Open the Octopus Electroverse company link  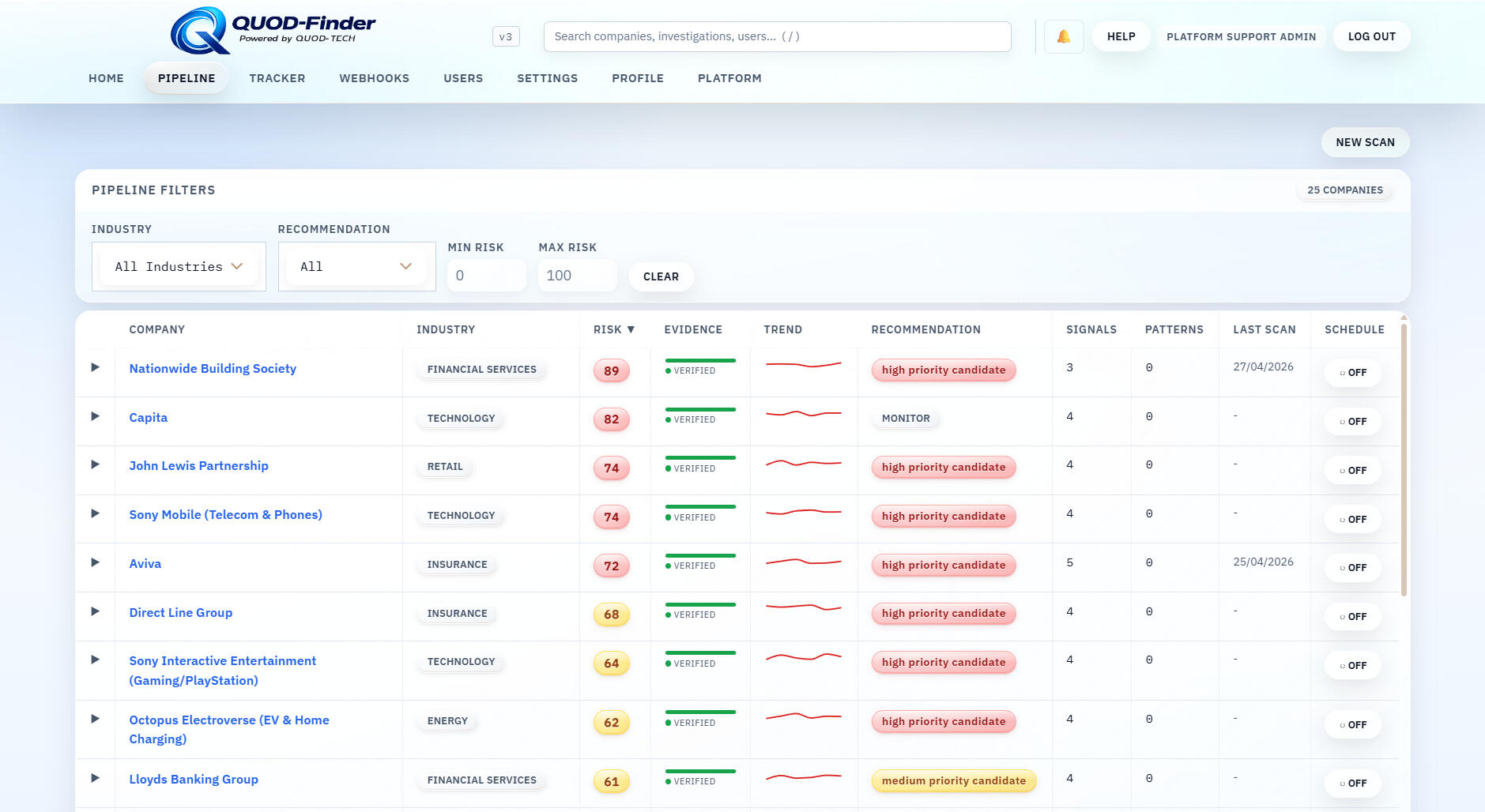(229, 730)
